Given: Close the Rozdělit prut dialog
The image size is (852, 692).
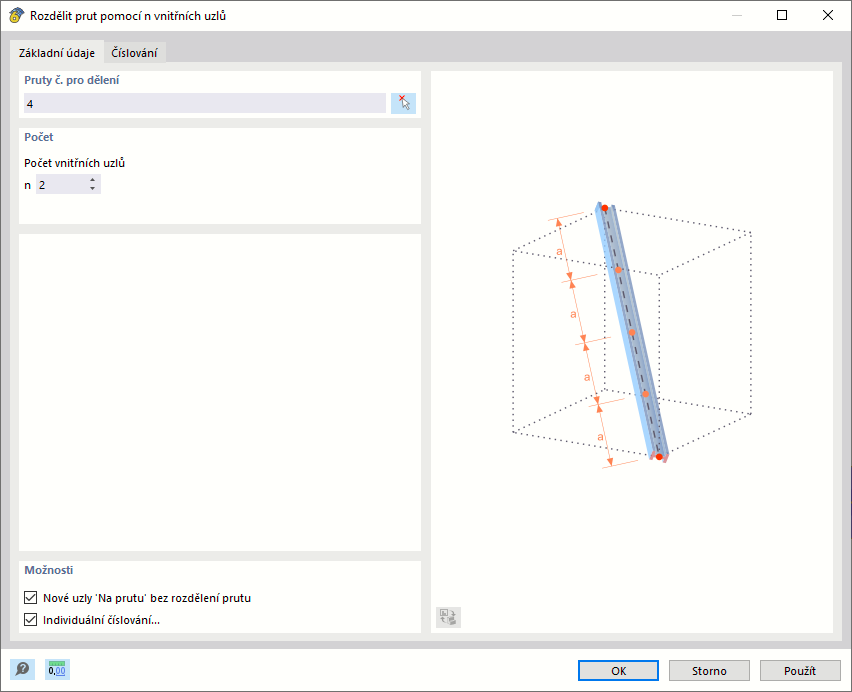Looking at the screenshot, I should [x=828, y=15].
